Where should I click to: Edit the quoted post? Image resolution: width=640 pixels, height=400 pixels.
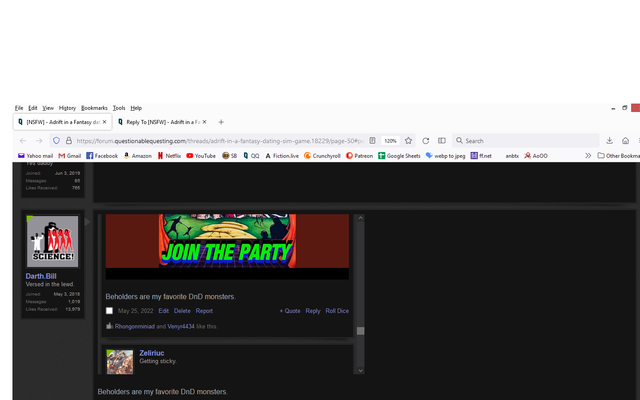(x=164, y=311)
